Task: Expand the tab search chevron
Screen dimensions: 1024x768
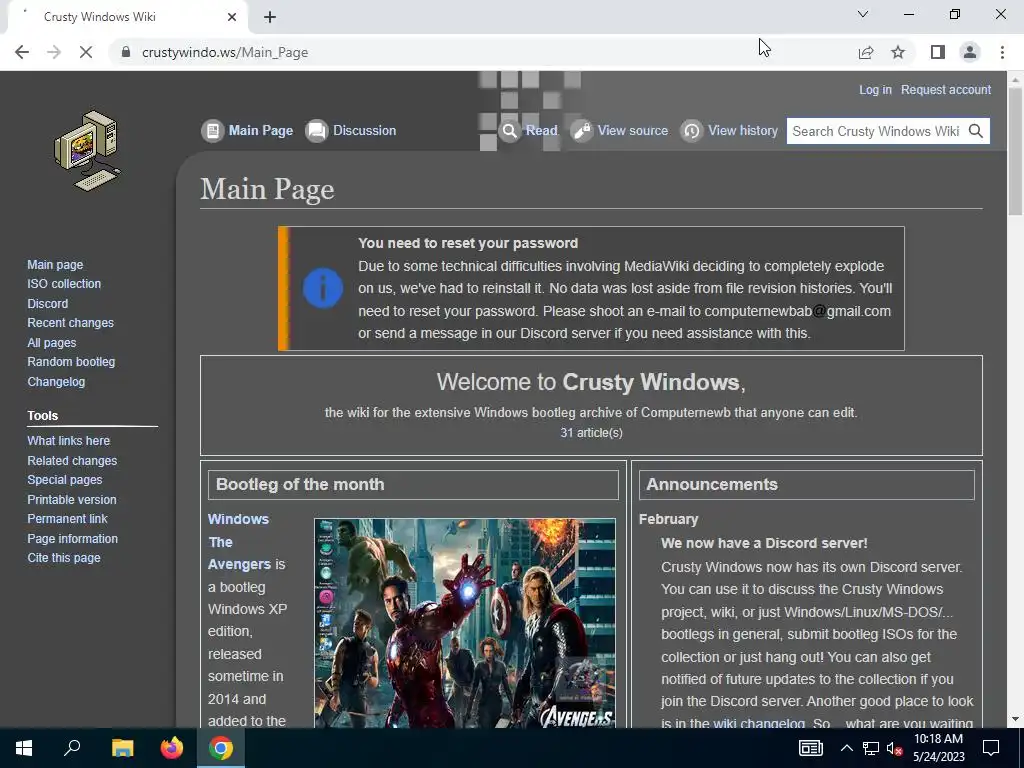Action: (x=863, y=14)
